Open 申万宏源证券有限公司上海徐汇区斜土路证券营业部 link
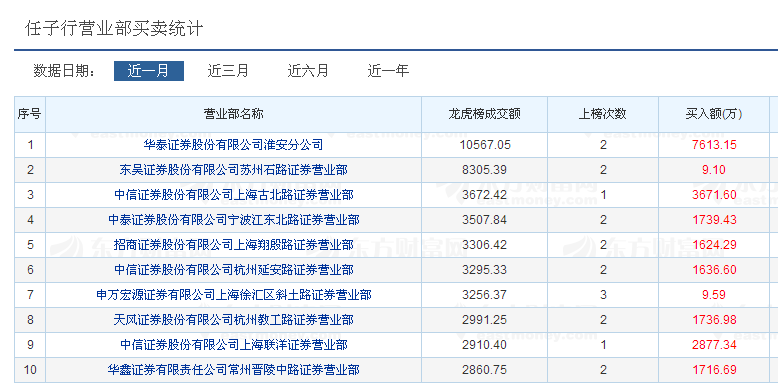The height and width of the screenshot is (383, 778). (x=234, y=295)
